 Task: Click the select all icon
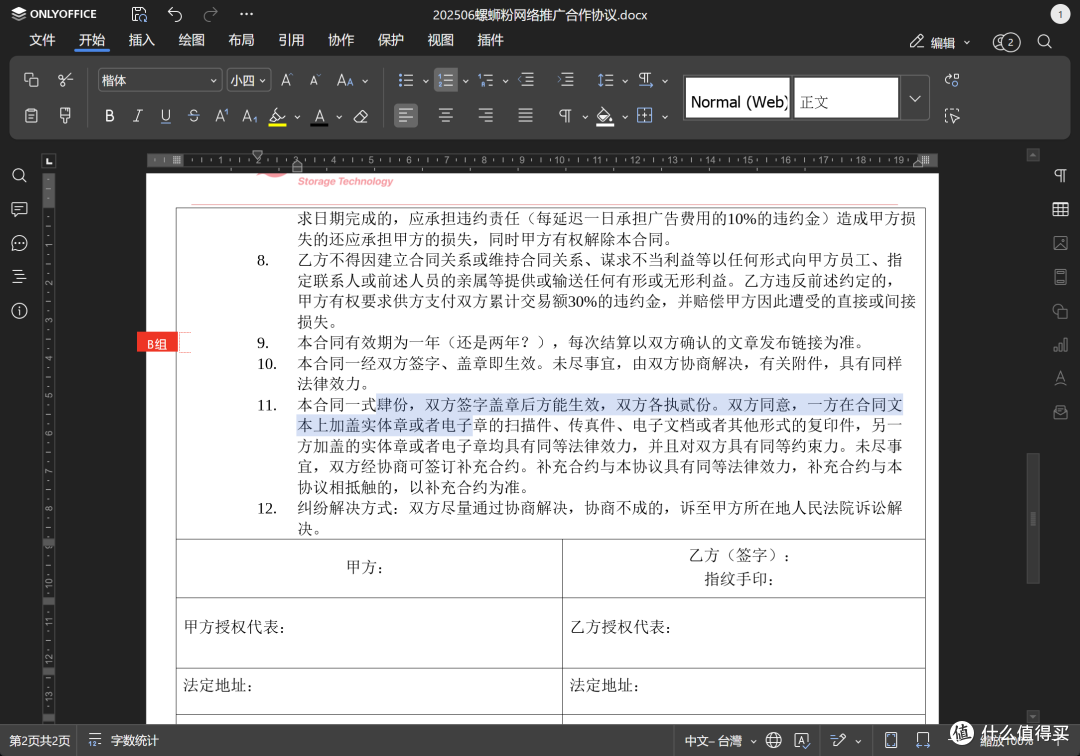click(952, 116)
